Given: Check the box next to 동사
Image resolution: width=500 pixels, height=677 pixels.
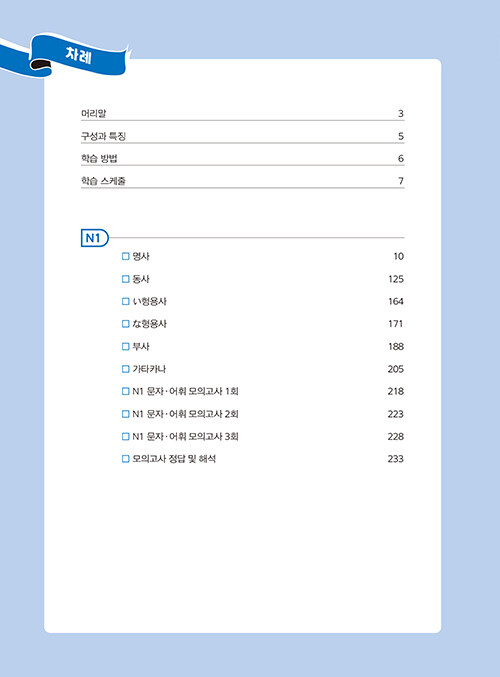Looking at the screenshot, I should 126,279.
